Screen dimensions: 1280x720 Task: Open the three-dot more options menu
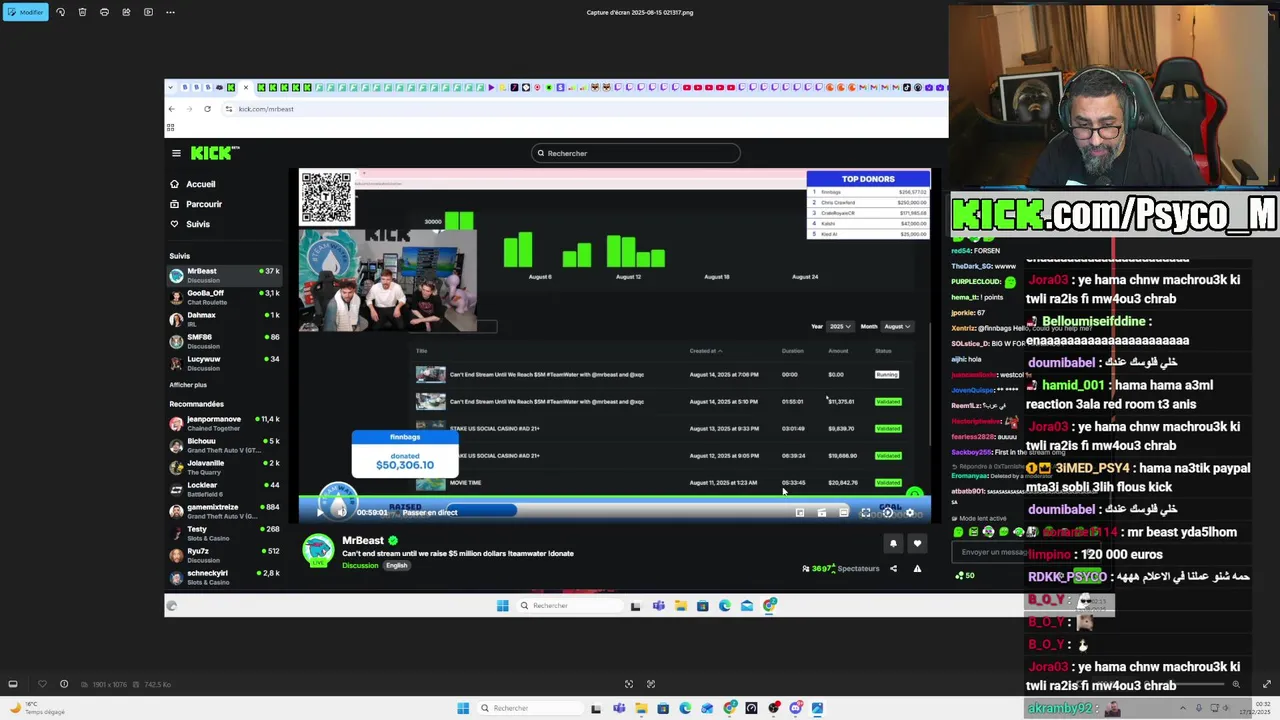[x=170, y=12]
